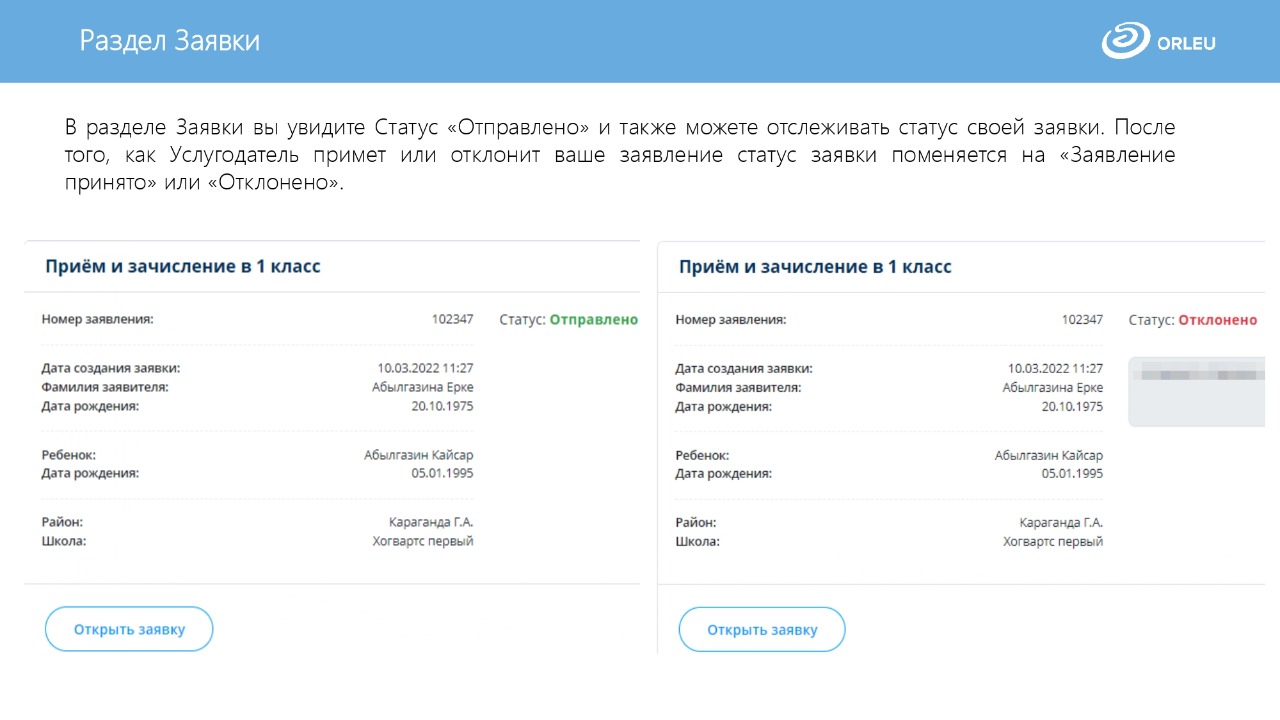
Task: Click the red Отклонено status label
Action: point(1217,320)
